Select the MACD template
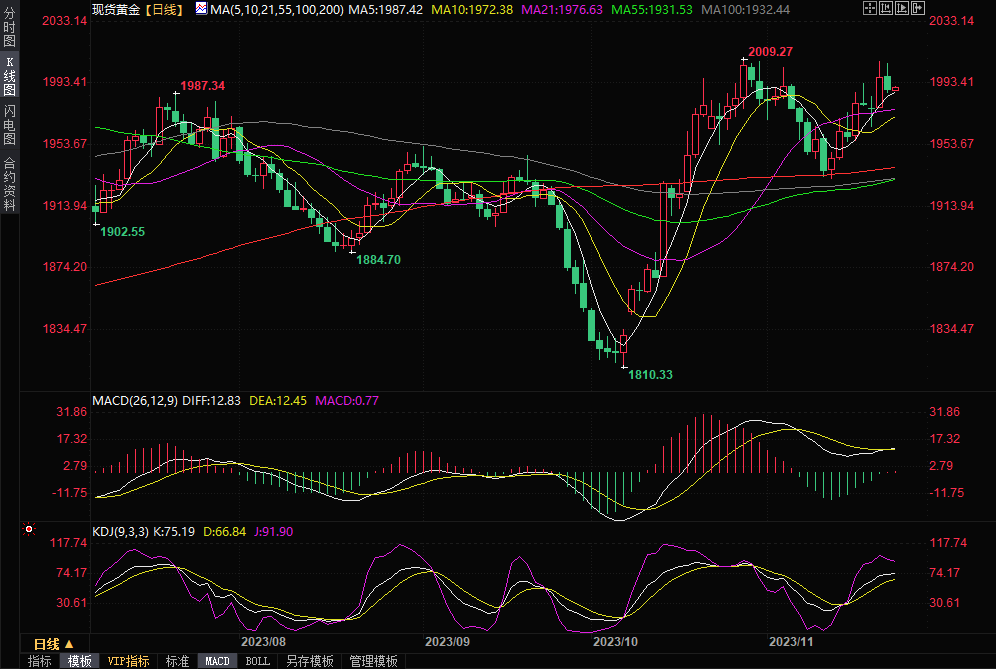The height and width of the screenshot is (669, 996). [x=217, y=661]
